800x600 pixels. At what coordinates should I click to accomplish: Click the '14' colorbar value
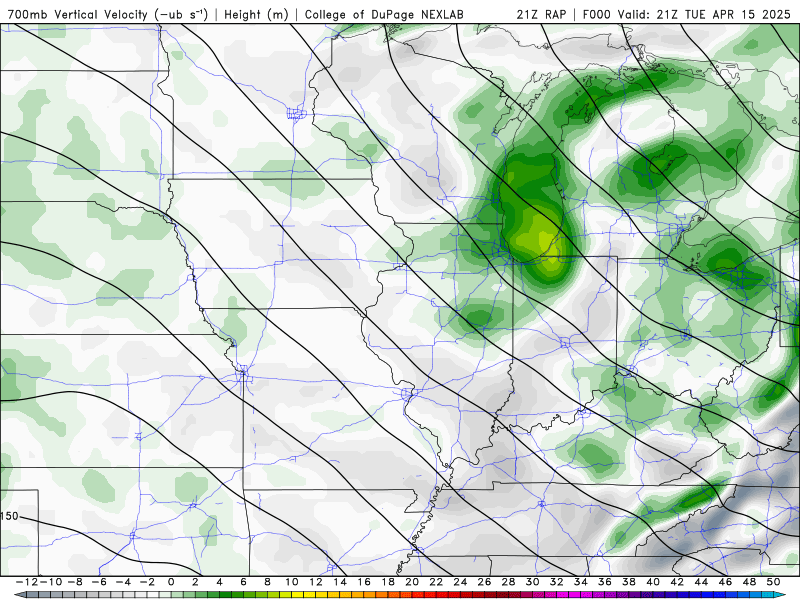pyautogui.click(x=340, y=582)
